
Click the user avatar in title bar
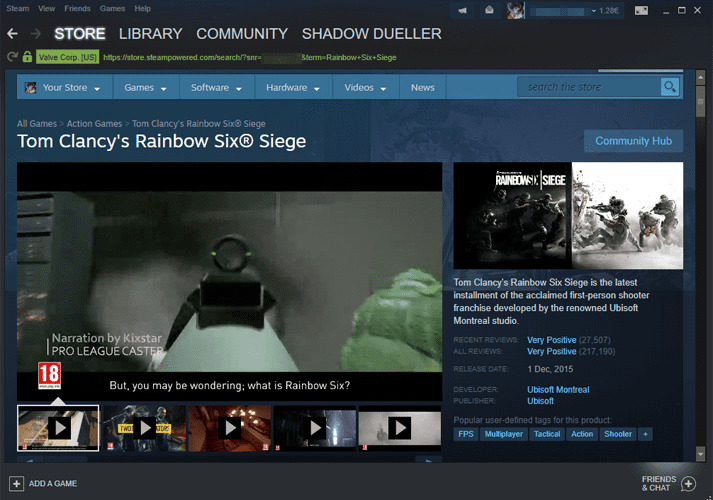click(515, 10)
